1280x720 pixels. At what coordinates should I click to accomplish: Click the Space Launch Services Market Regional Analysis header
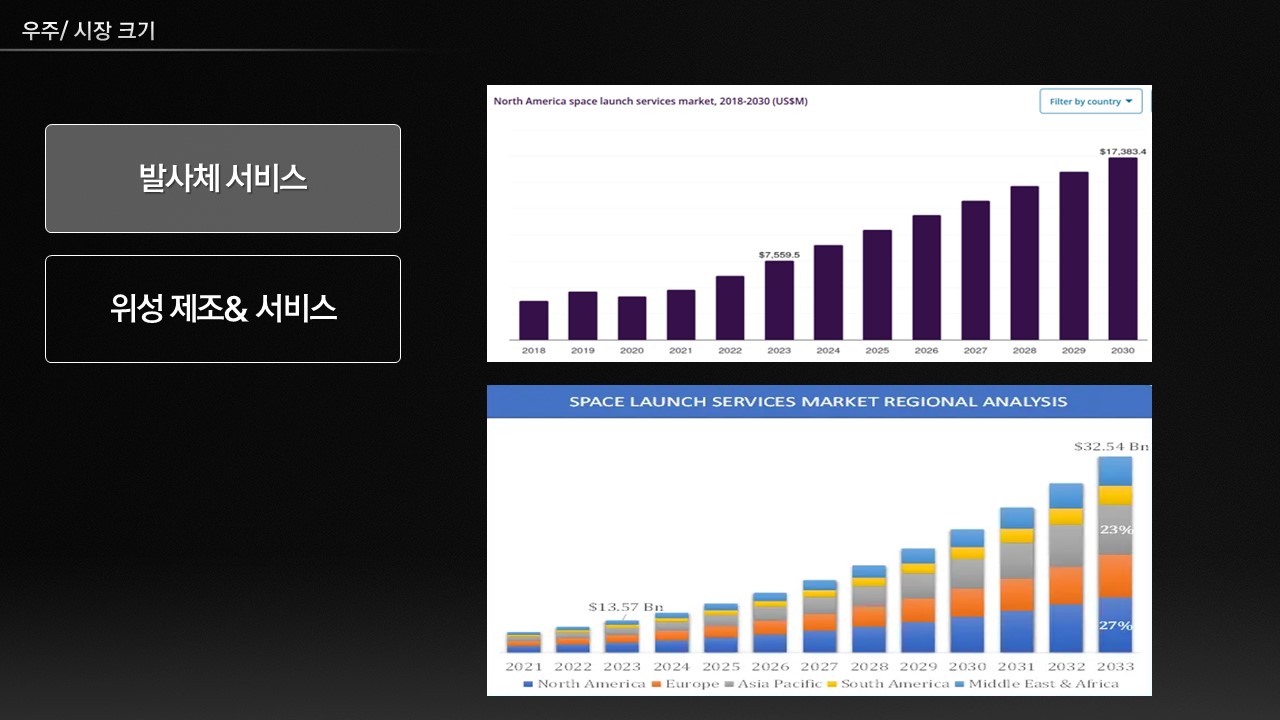[x=818, y=402]
